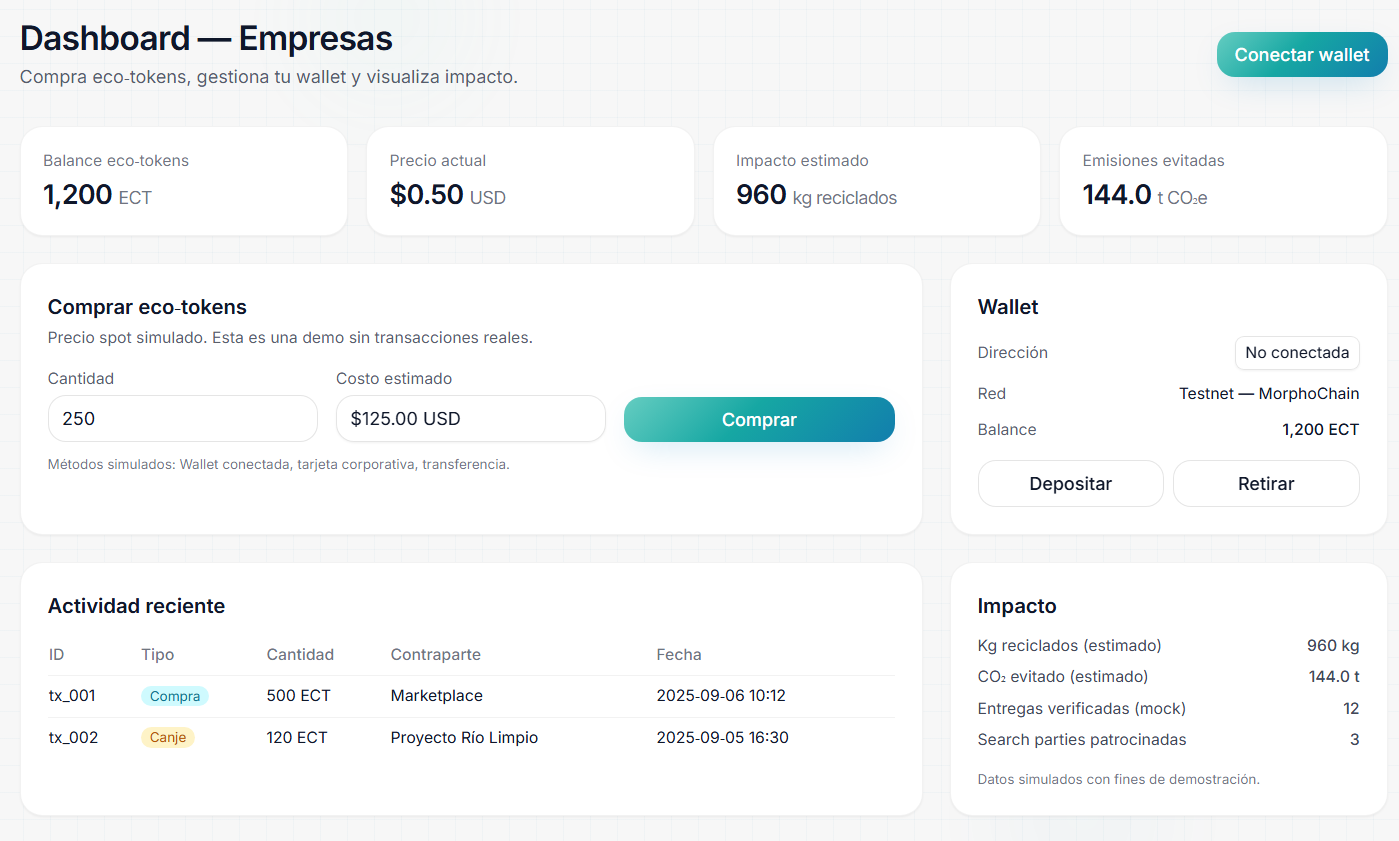The width and height of the screenshot is (1399, 841).
Task: Click the Proyecto Río Limpio cell
Action: click(x=464, y=738)
